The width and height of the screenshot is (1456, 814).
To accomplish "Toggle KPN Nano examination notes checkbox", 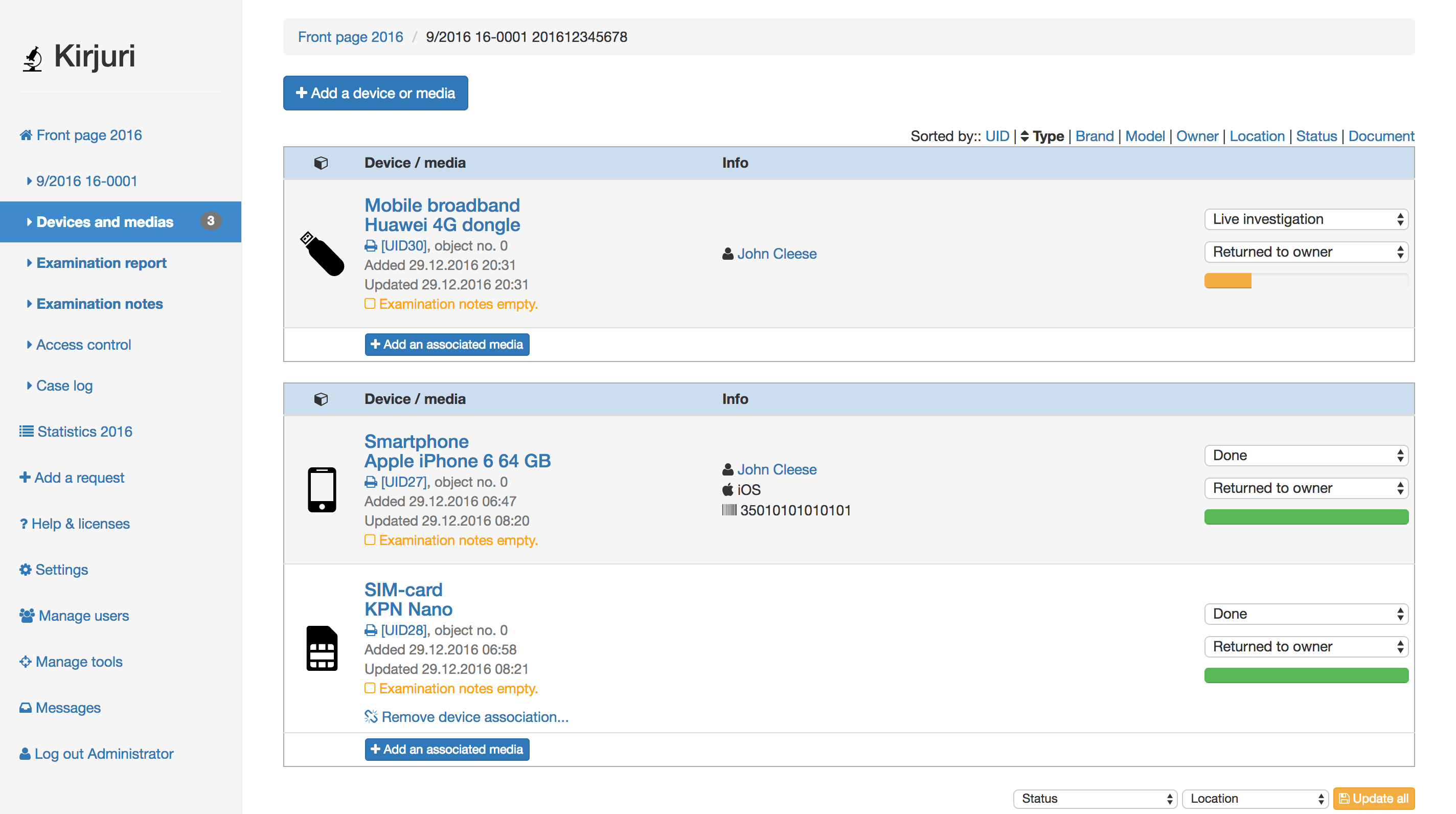I will [x=370, y=689].
